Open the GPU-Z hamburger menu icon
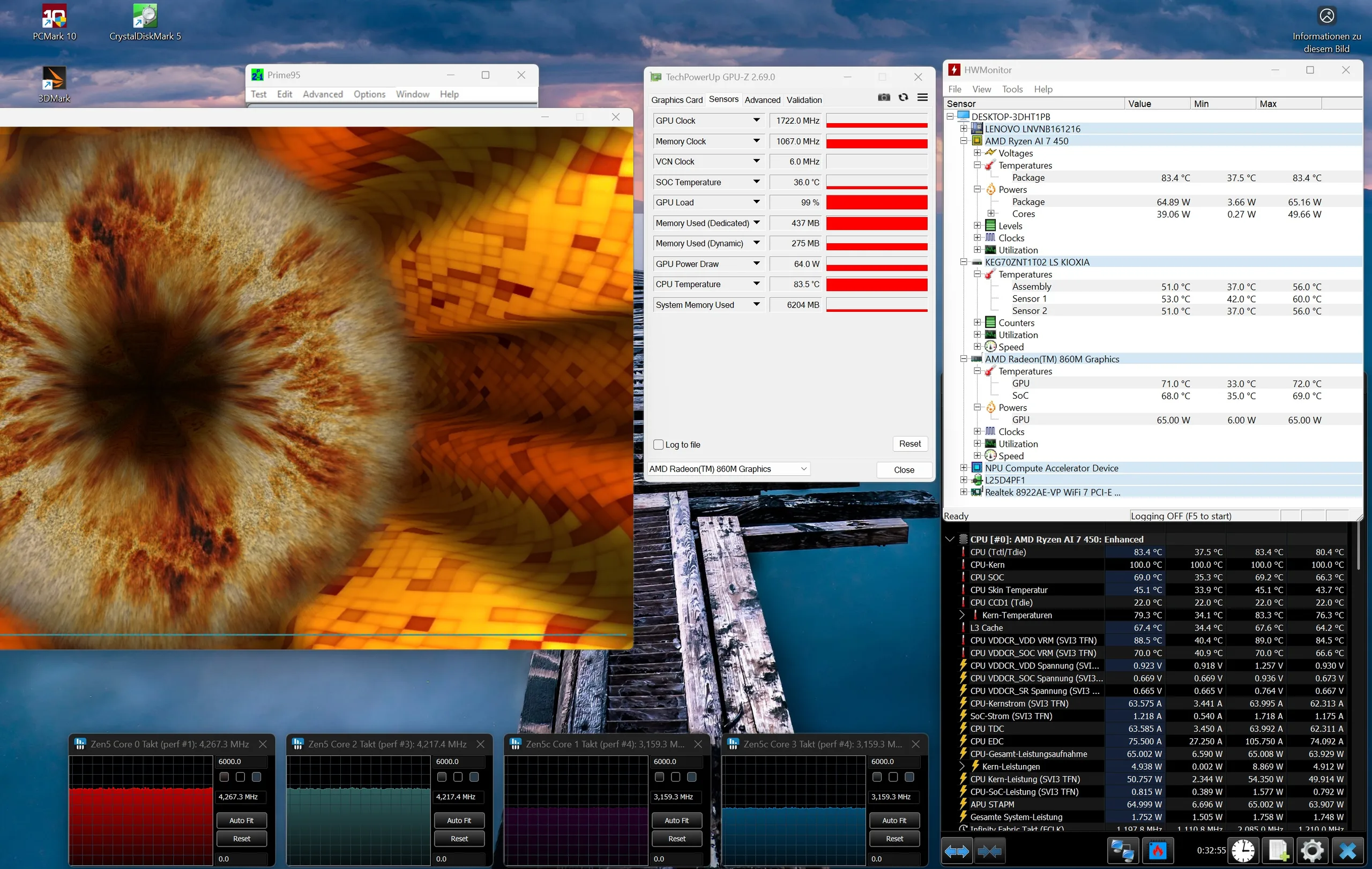 [x=922, y=98]
